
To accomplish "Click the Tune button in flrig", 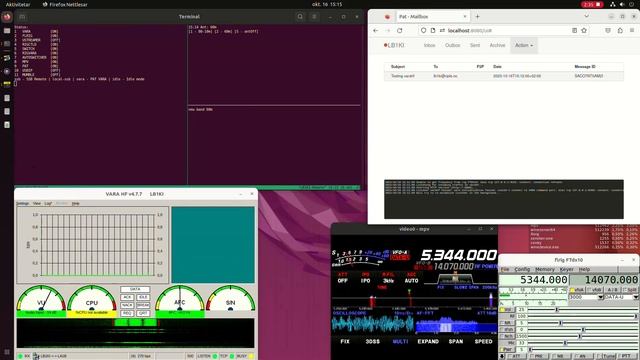I will 606,356.
